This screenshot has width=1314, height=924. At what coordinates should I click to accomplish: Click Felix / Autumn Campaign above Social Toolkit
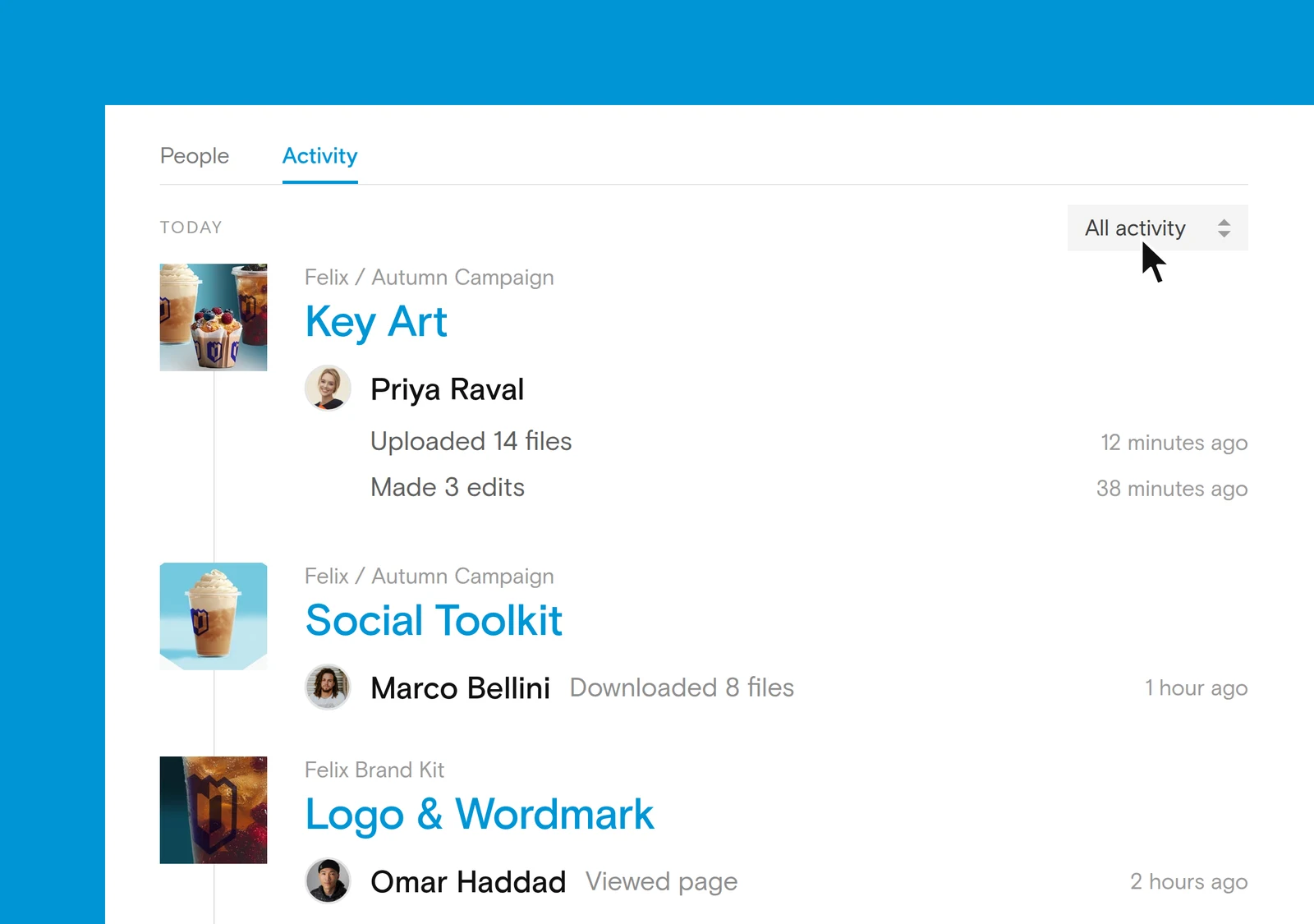click(x=430, y=577)
